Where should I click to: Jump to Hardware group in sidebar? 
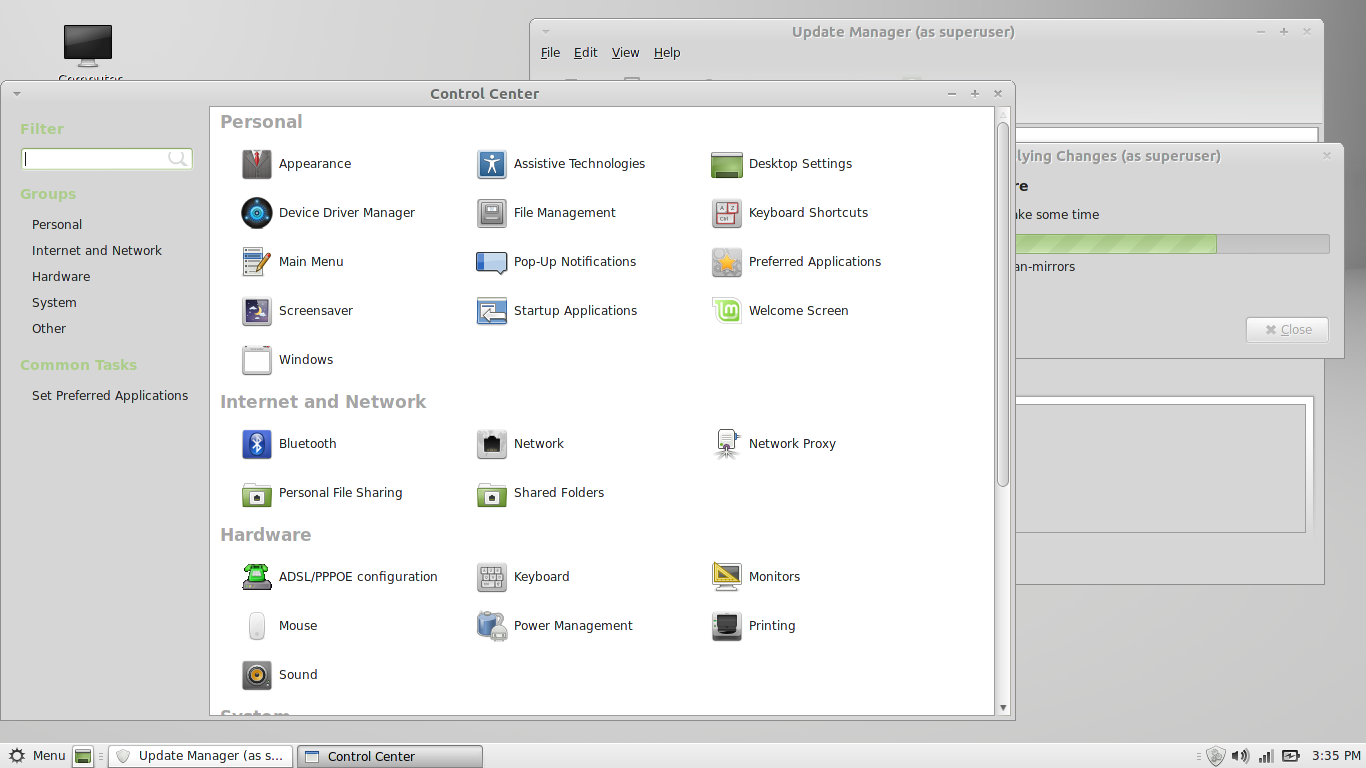61,277
